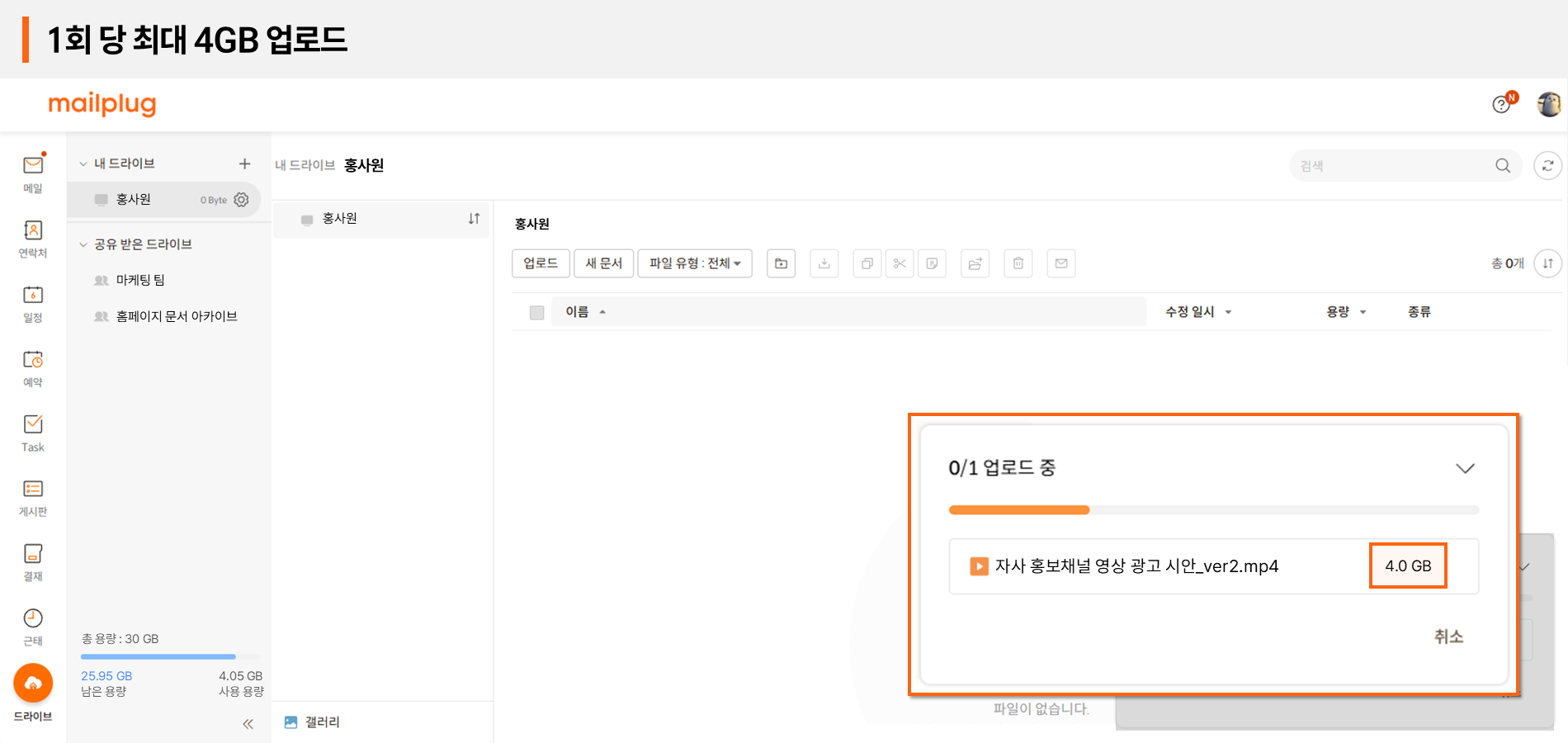Viewport: 1568px width, 743px height.
Task: Click the 새 문서 button
Action: pos(604,263)
